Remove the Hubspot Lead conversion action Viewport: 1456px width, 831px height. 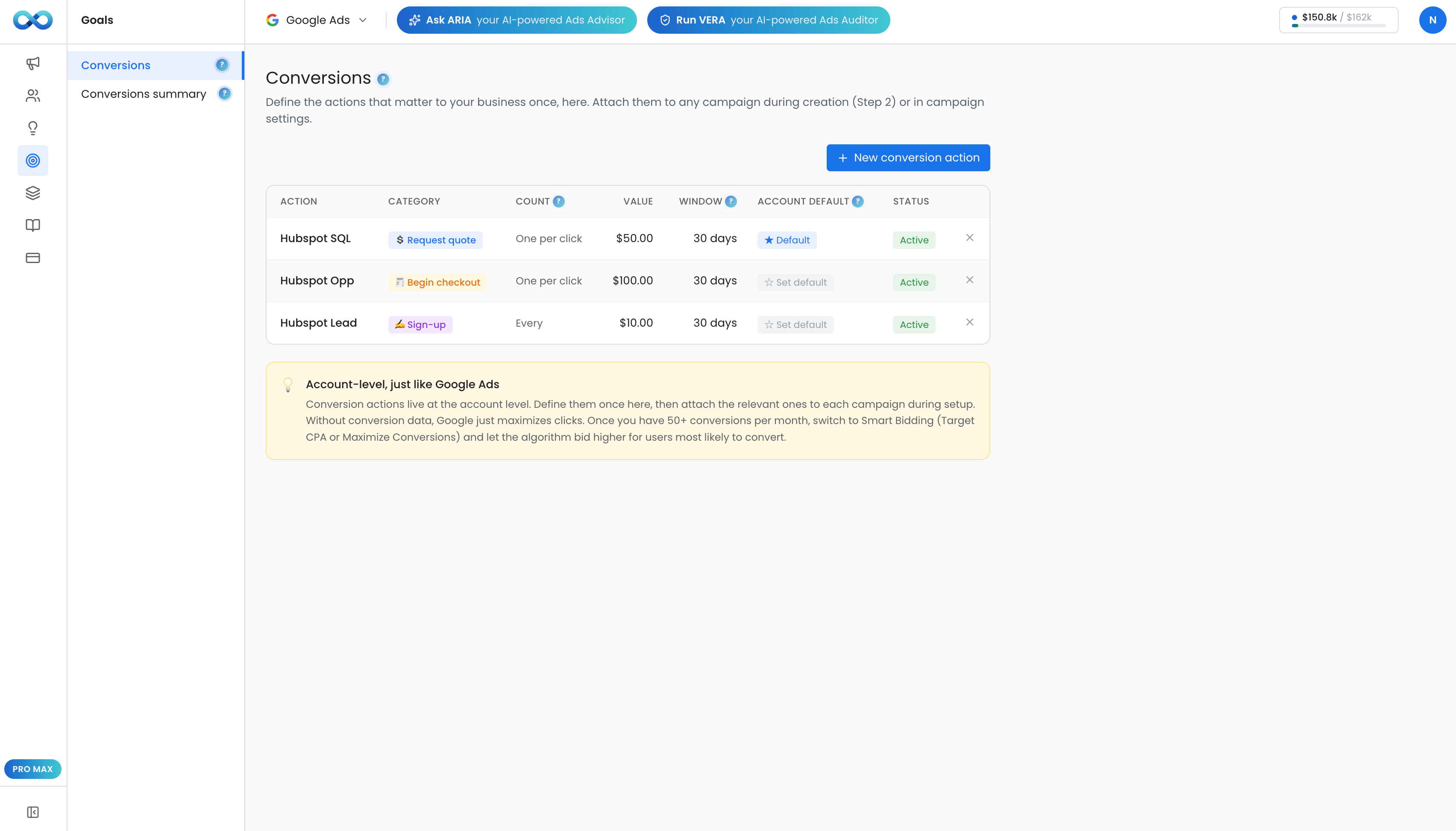pos(969,322)
